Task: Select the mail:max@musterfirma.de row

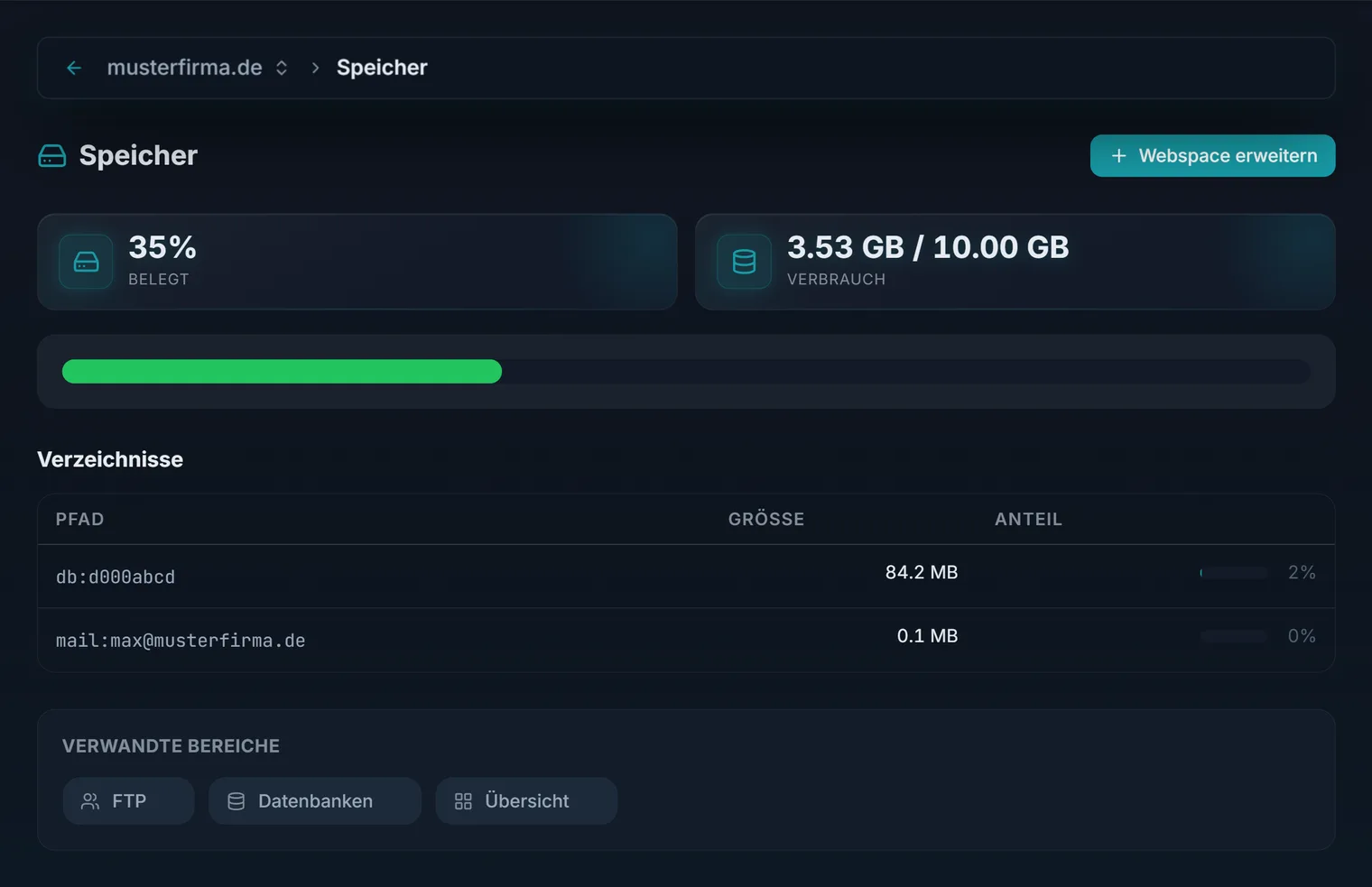Action: coord(686,640)
